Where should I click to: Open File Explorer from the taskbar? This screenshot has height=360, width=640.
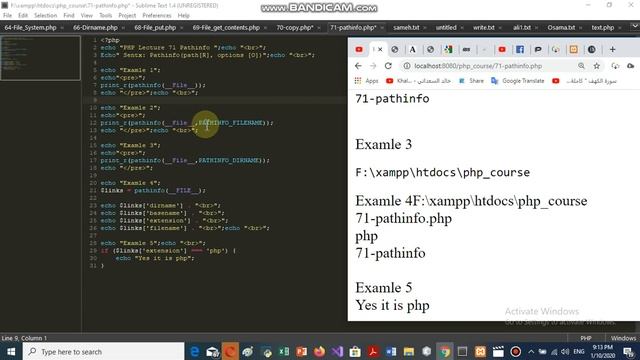pos(409,351)
